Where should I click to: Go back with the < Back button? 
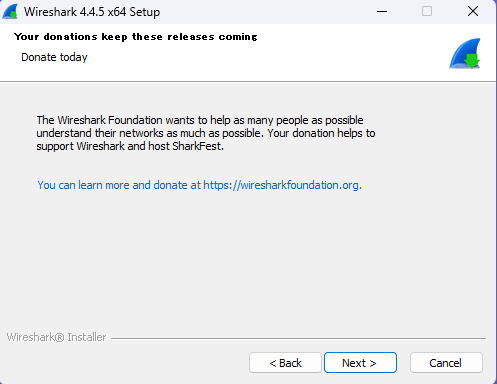click(285, 362)
